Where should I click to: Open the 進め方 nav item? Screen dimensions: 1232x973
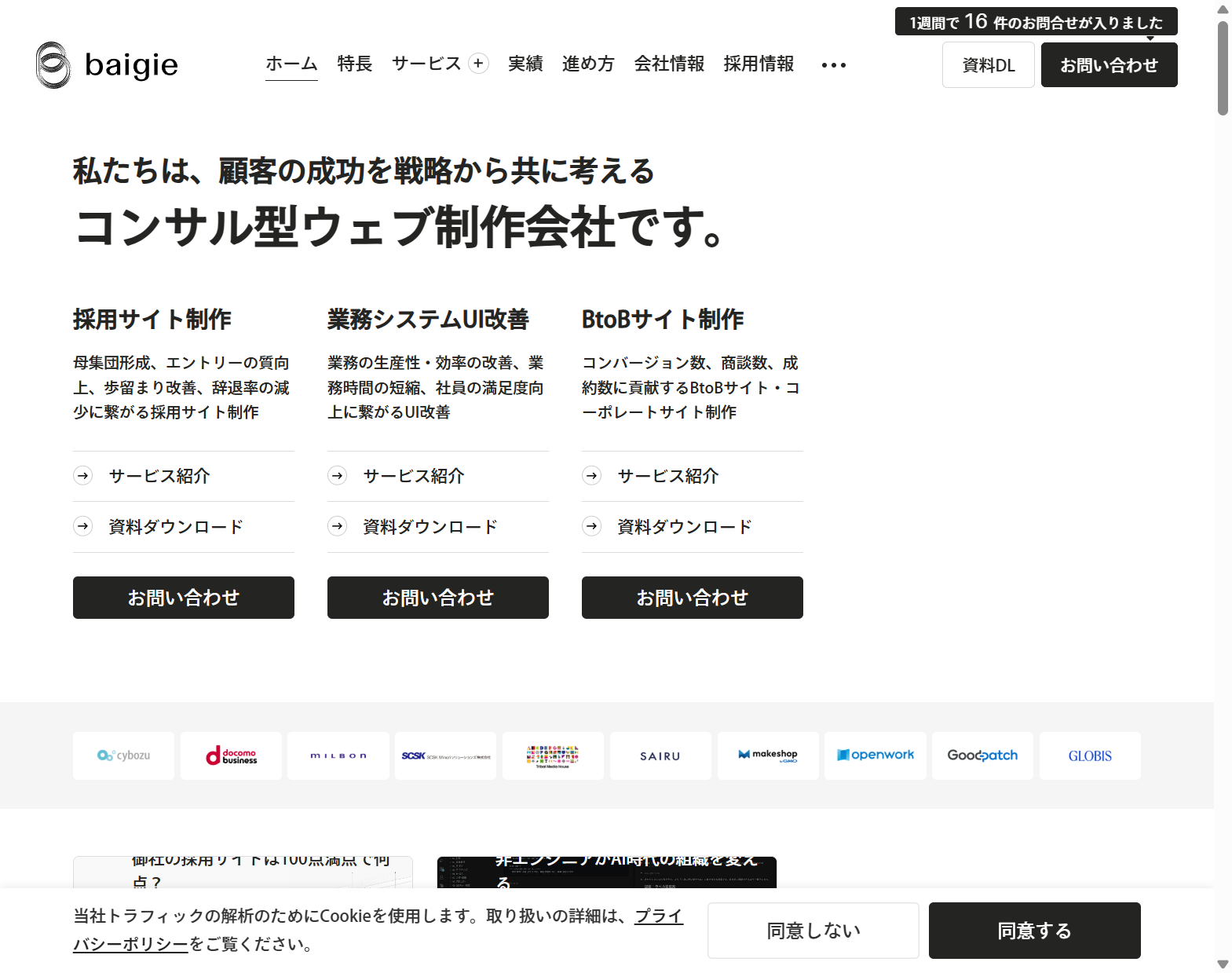[588, 64]
